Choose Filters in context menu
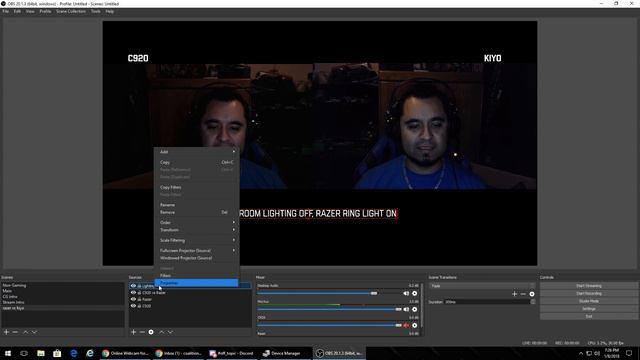640x360 pixels. [x=196, y=276]
